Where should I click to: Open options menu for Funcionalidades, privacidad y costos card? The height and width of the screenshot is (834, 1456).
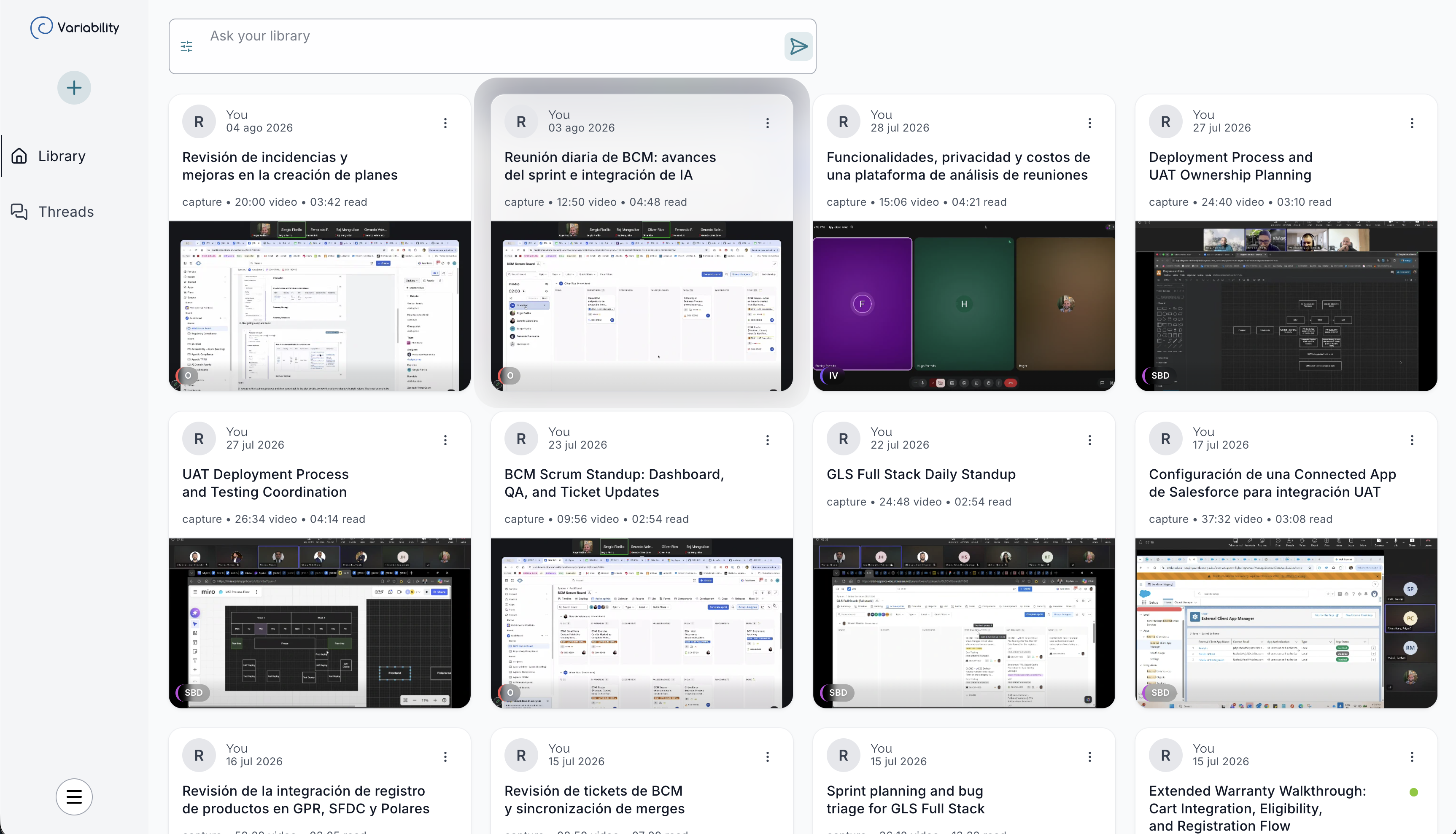coord(1090,123)
